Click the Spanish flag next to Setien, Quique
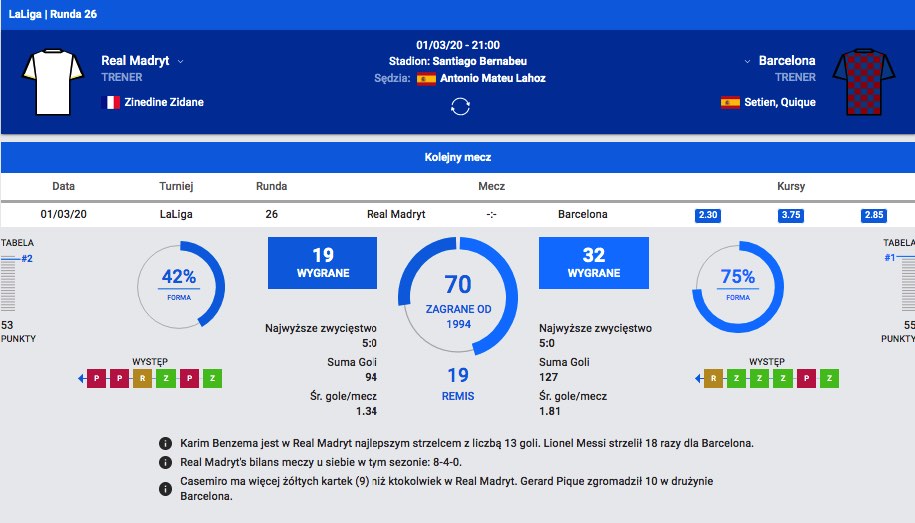The image size is (915, 523). pos(730,102)
